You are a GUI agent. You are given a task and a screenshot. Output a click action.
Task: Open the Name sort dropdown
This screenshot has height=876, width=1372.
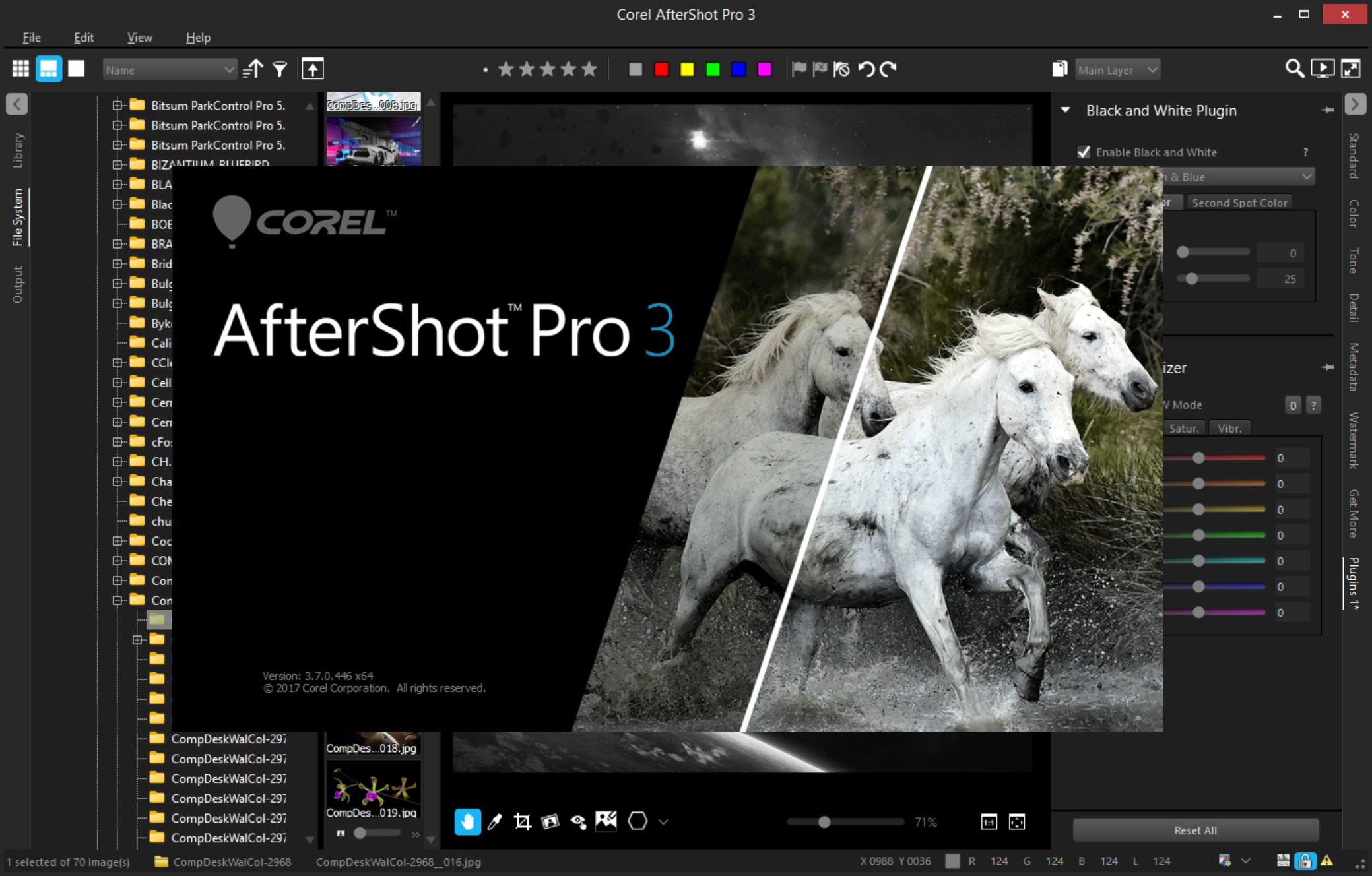click(170, 69)
